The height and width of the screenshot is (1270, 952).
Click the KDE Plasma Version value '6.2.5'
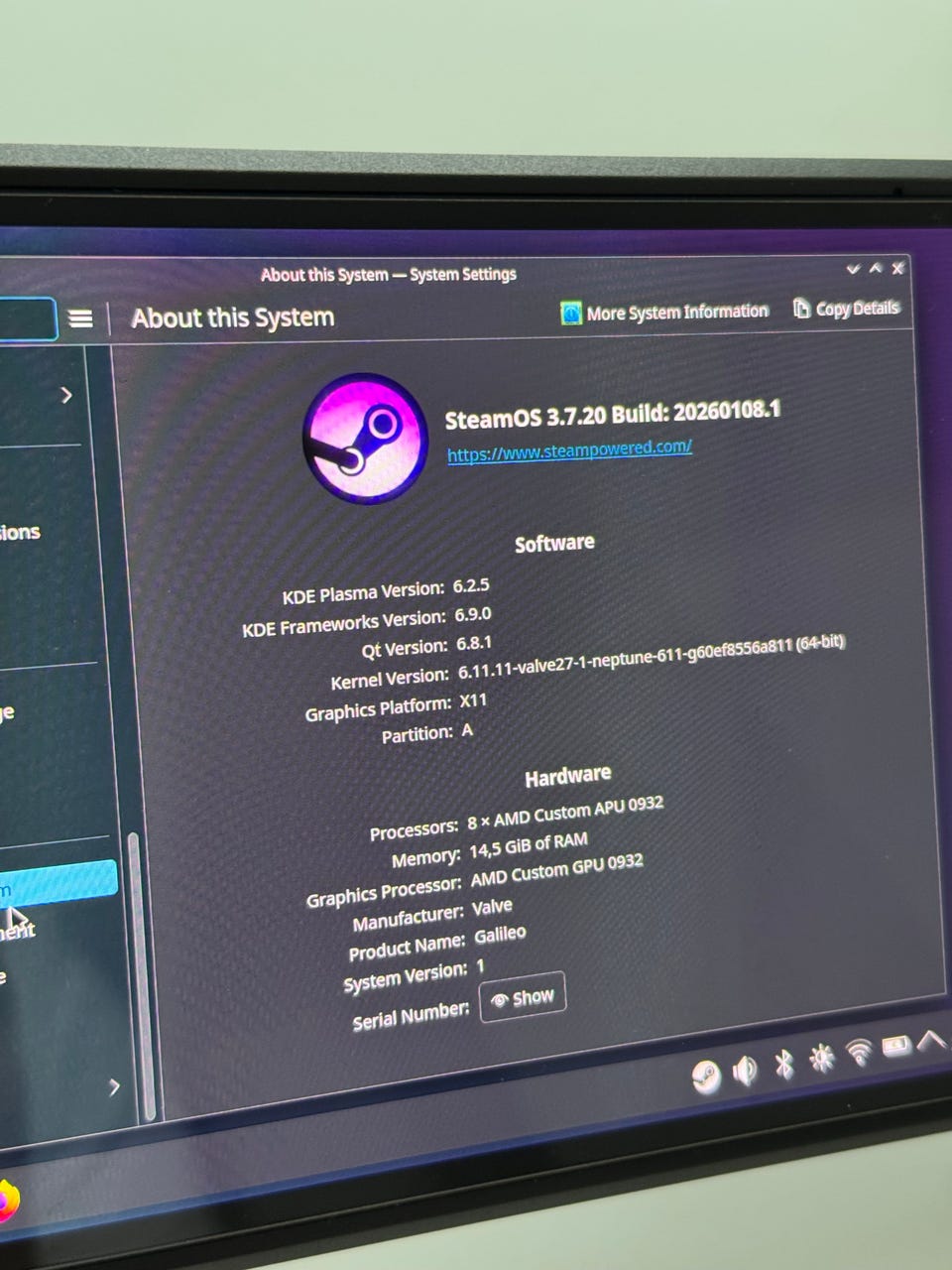coord(471,586)
